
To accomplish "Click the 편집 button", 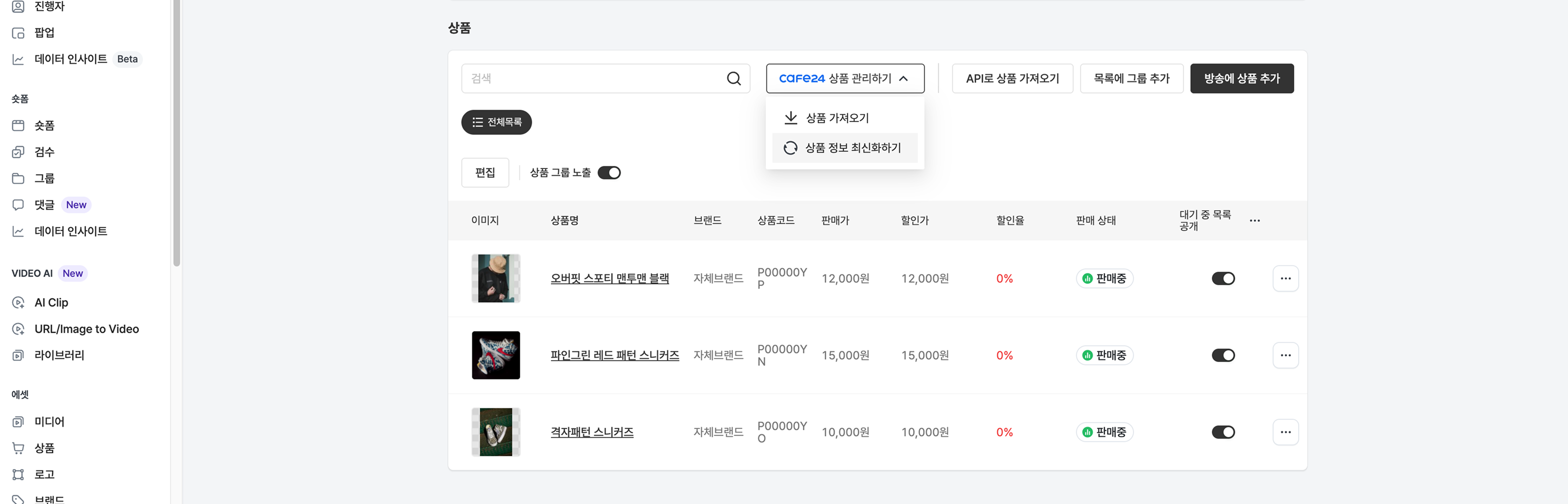I will coord(485,173).
